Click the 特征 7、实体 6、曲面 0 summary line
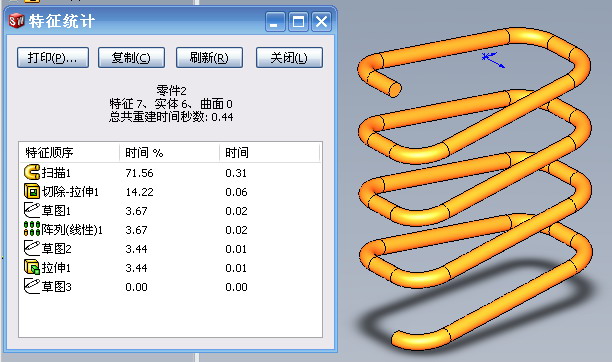Viewport: 612px width, 362px height. [171, 104]
